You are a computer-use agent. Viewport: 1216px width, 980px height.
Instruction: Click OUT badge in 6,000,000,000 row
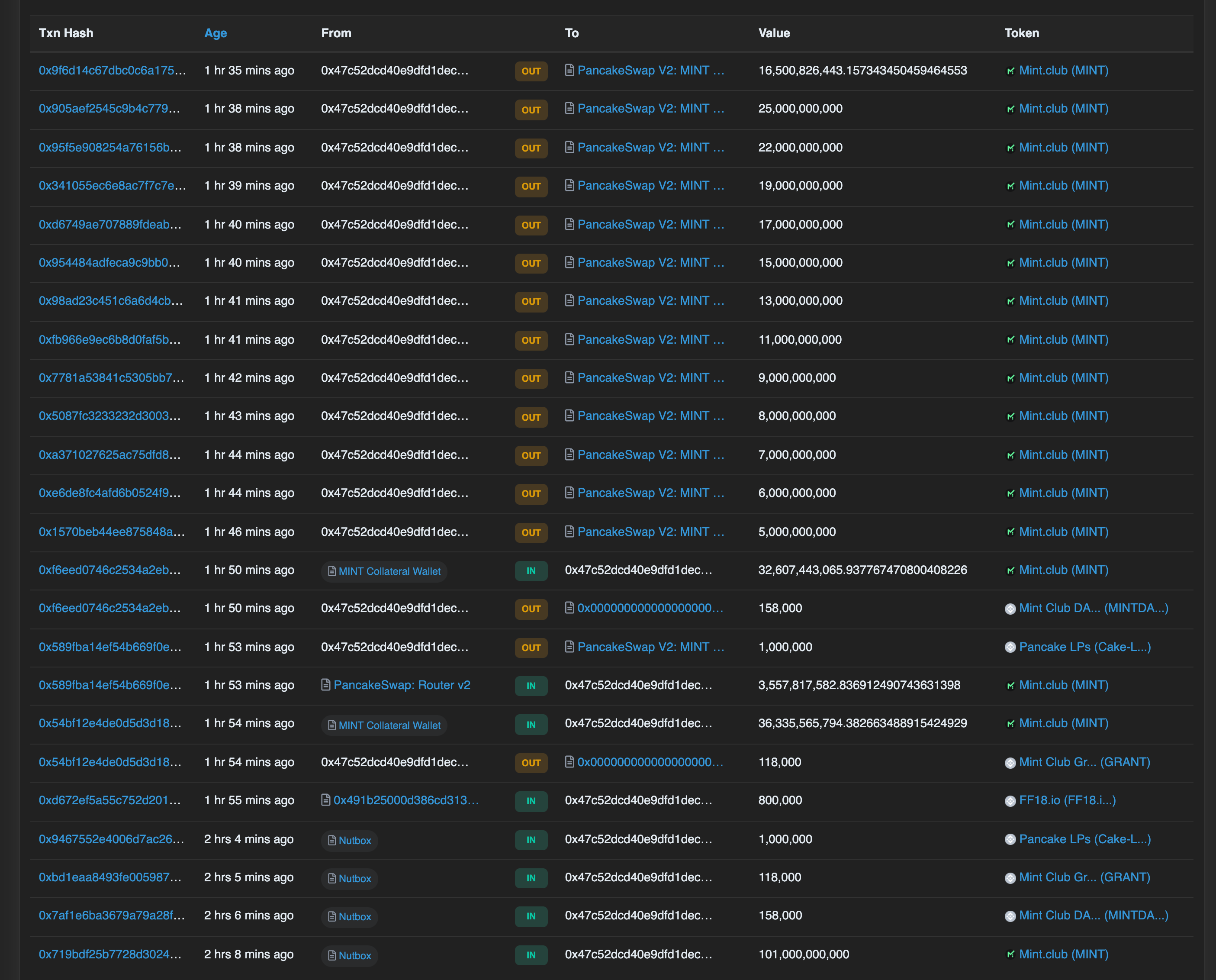click(x=531, y=494)
